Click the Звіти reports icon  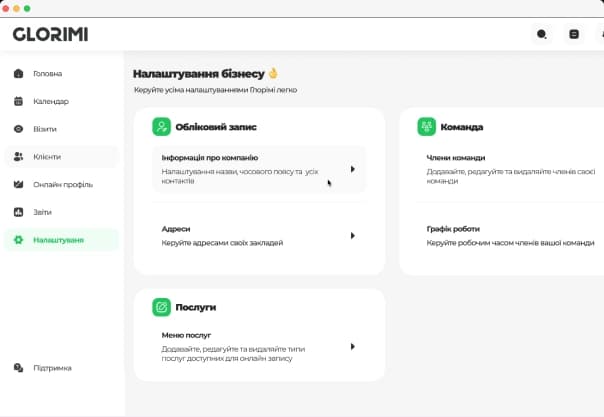click(18, 212)
